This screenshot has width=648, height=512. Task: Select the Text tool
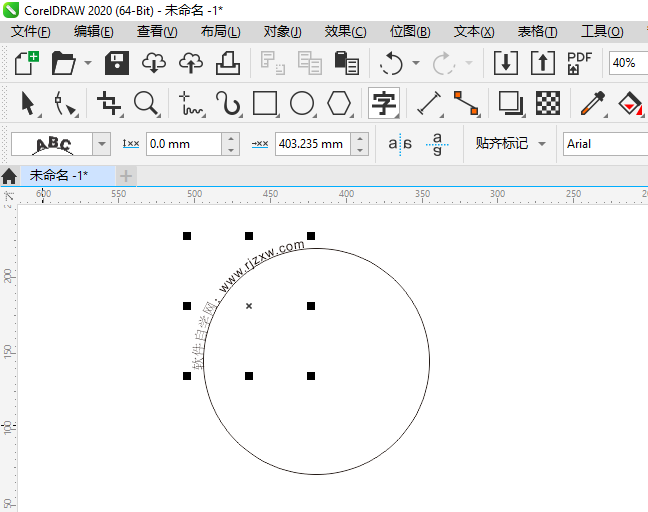point(384,103)
